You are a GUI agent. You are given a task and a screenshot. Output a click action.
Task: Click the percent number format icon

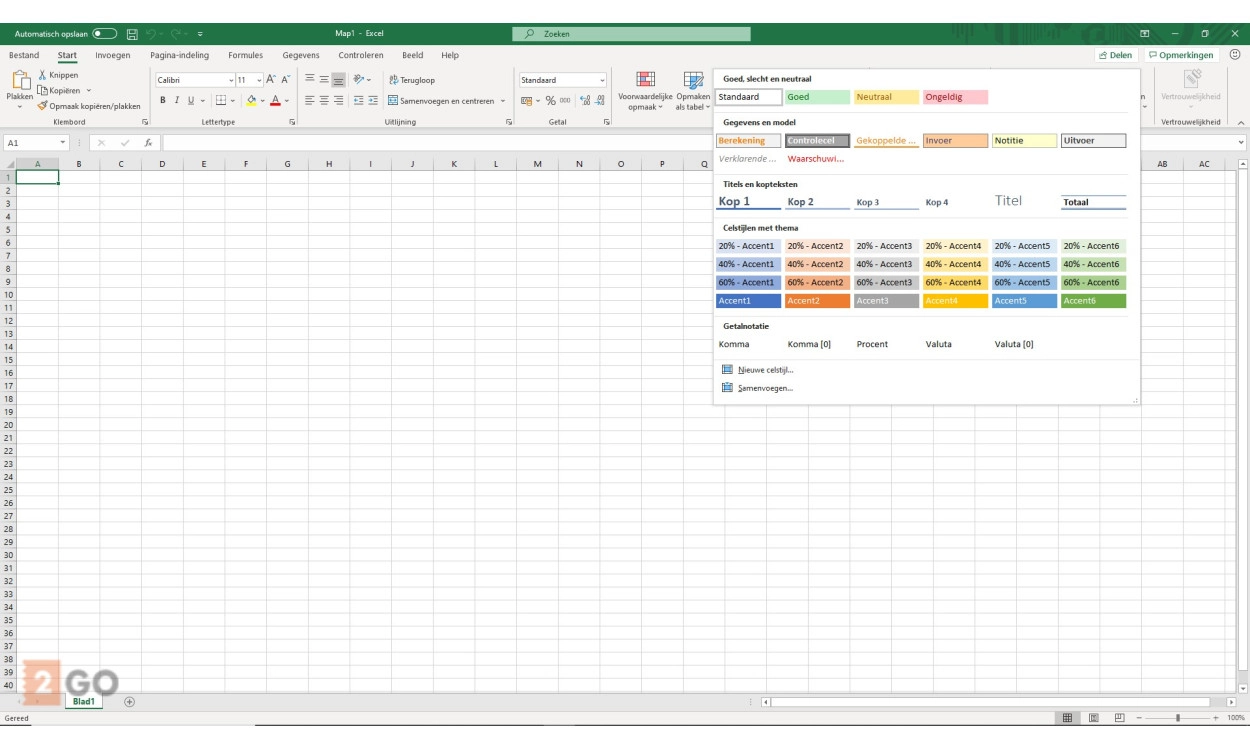point(550,101)
